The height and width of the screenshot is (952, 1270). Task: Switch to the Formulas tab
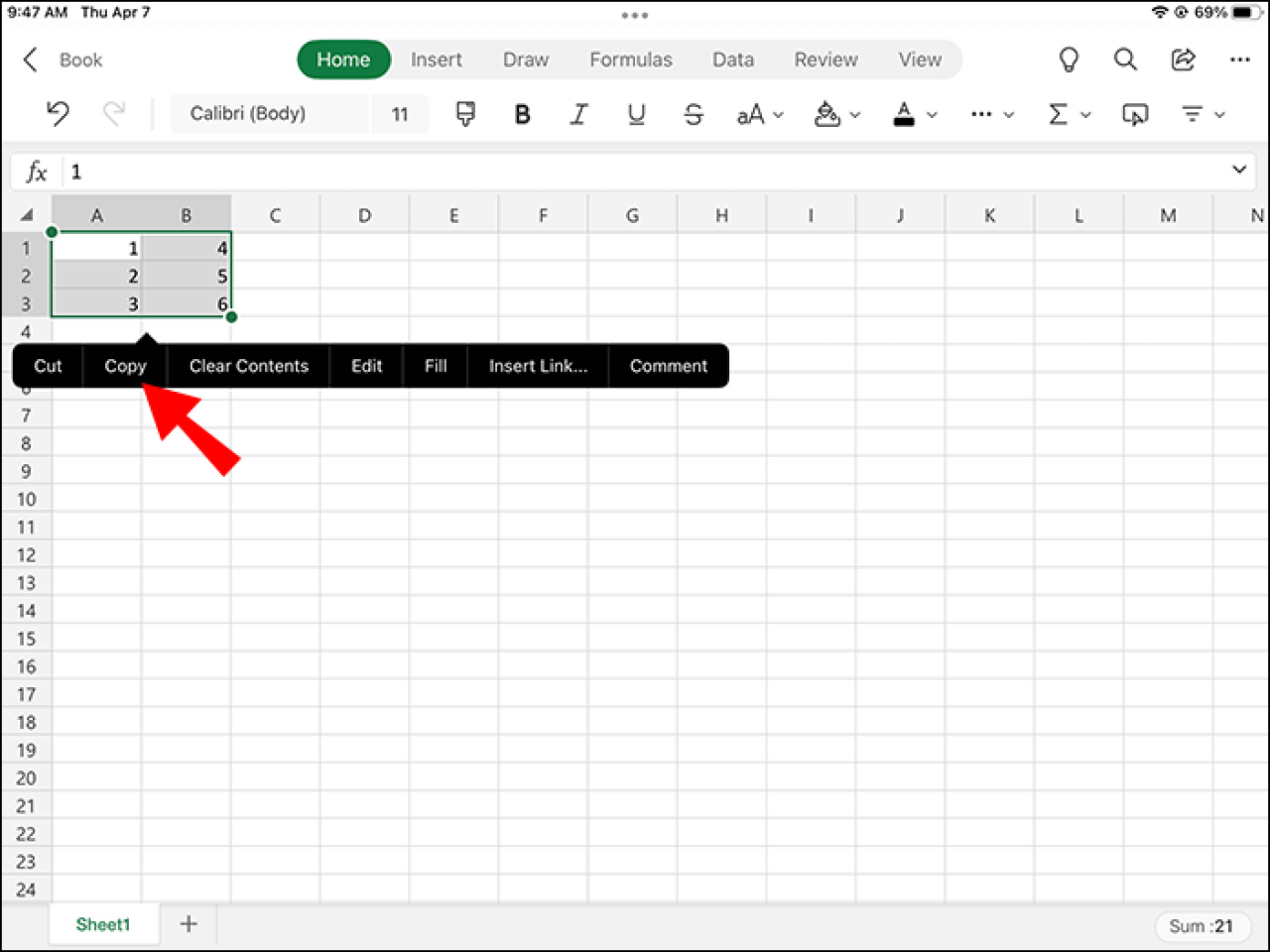coord(630,59)
